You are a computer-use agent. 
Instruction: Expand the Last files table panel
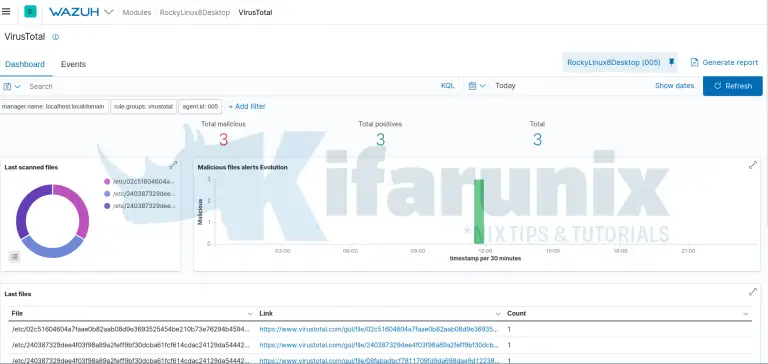[753, 292]
